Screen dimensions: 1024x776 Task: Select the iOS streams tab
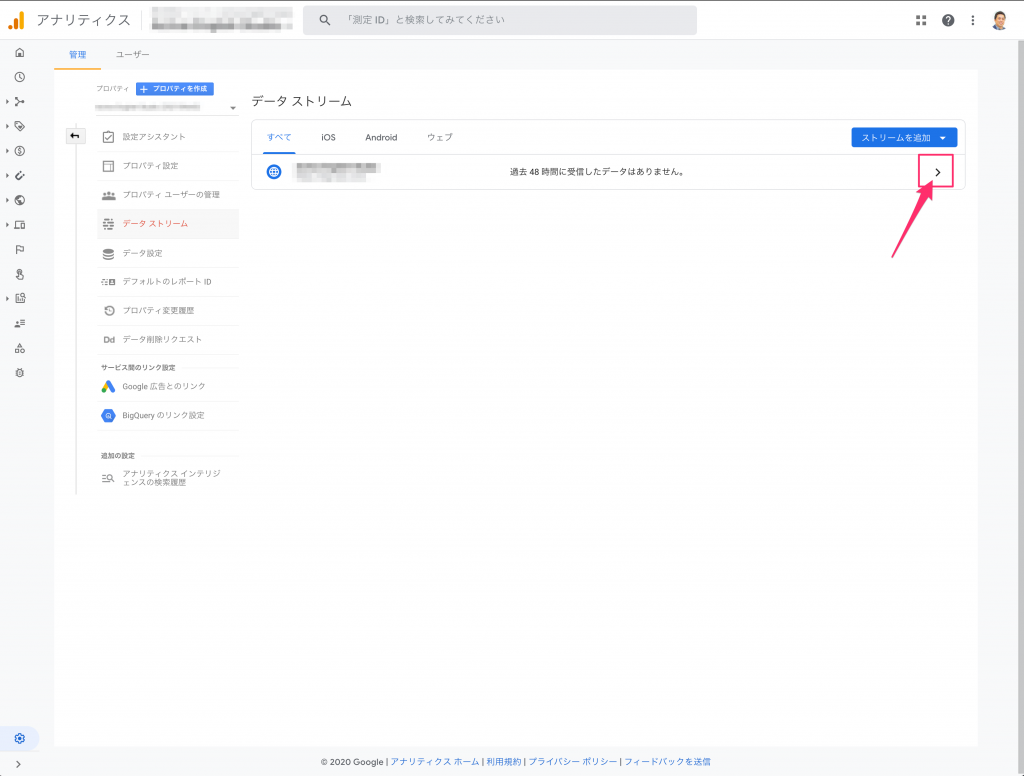coord(328,138)
